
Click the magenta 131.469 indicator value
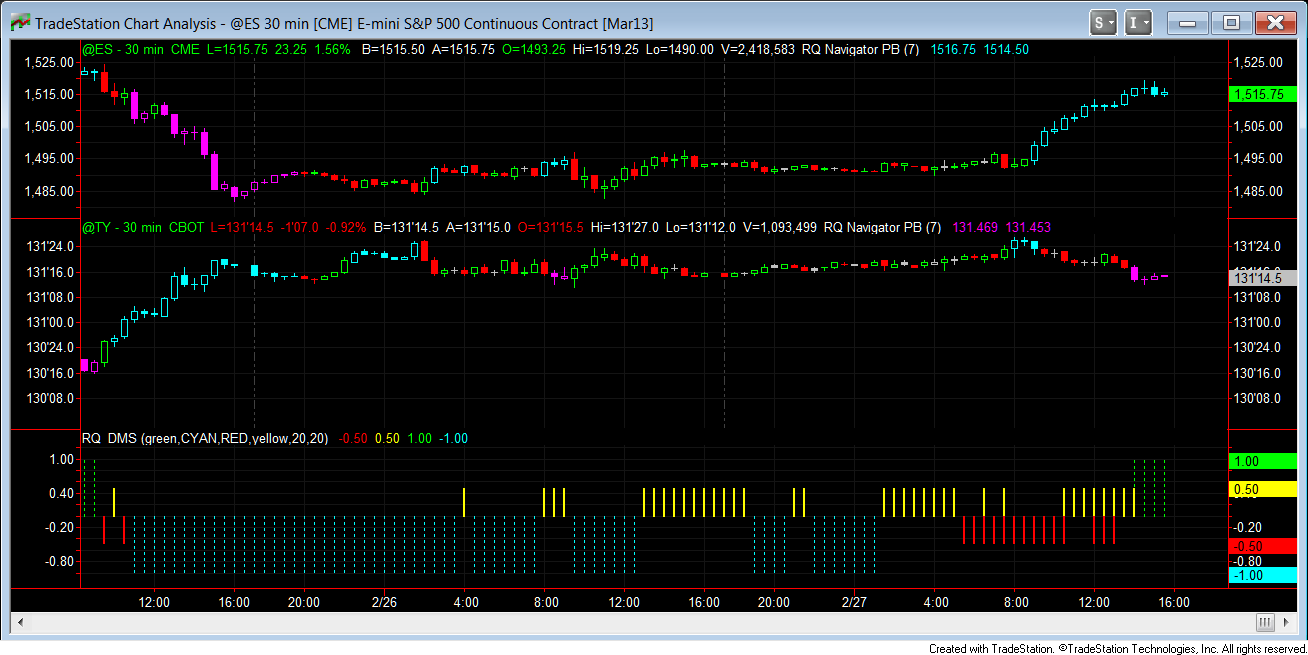click(975, 227)
